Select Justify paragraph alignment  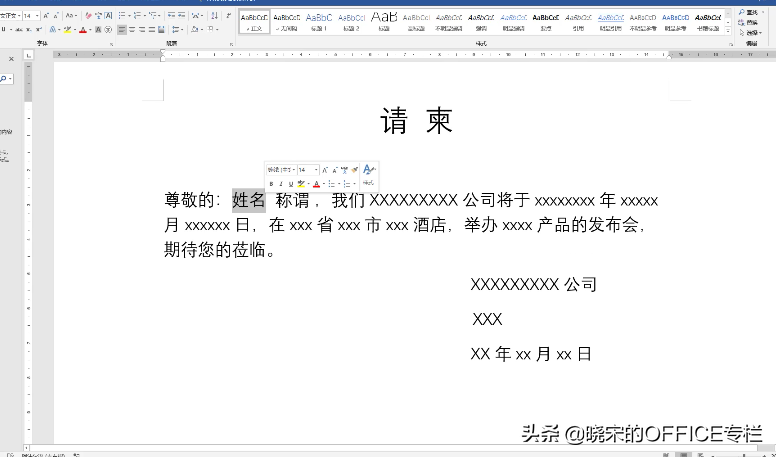152,29
